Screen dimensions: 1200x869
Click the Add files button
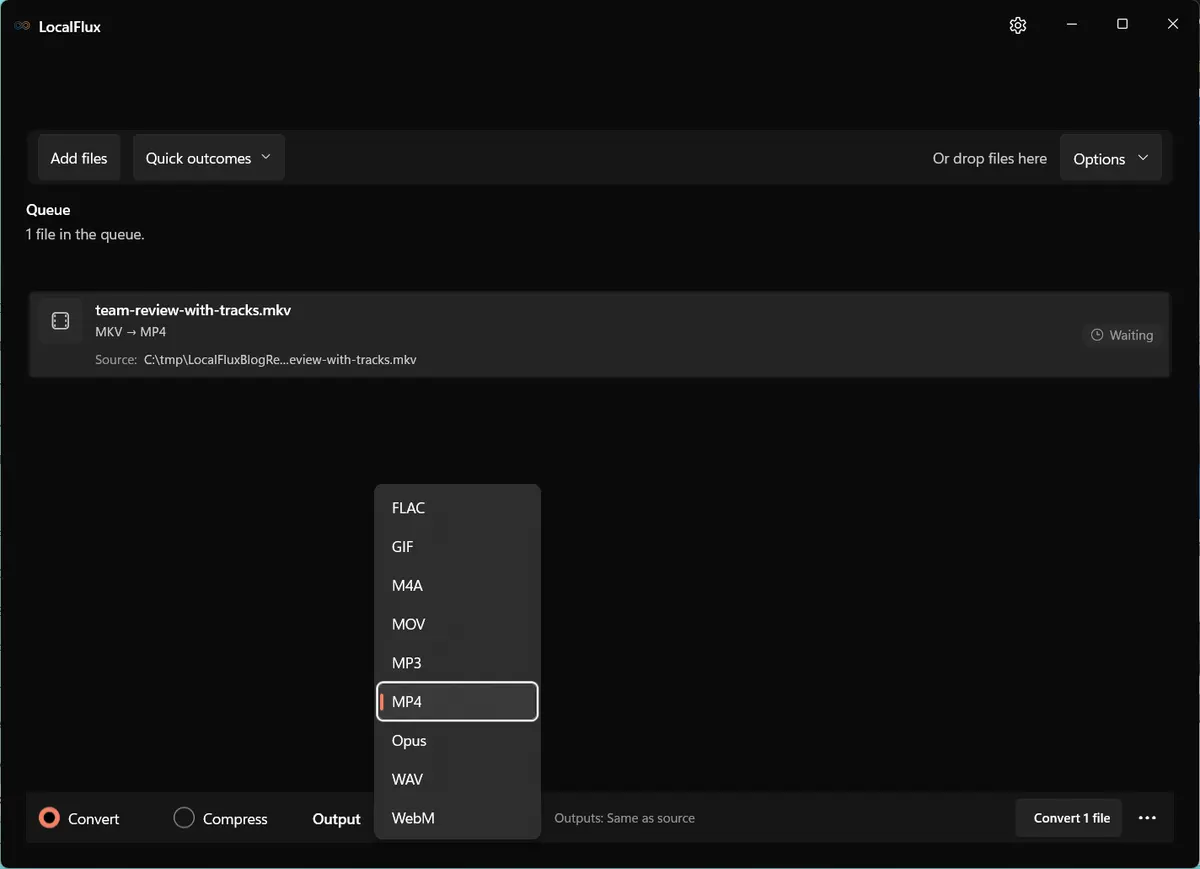click(x=79, y=158)
